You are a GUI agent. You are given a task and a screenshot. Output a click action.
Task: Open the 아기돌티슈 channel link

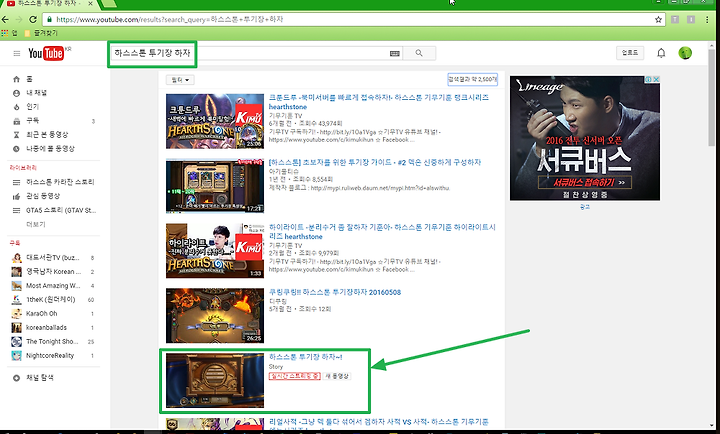click(283, 171)
